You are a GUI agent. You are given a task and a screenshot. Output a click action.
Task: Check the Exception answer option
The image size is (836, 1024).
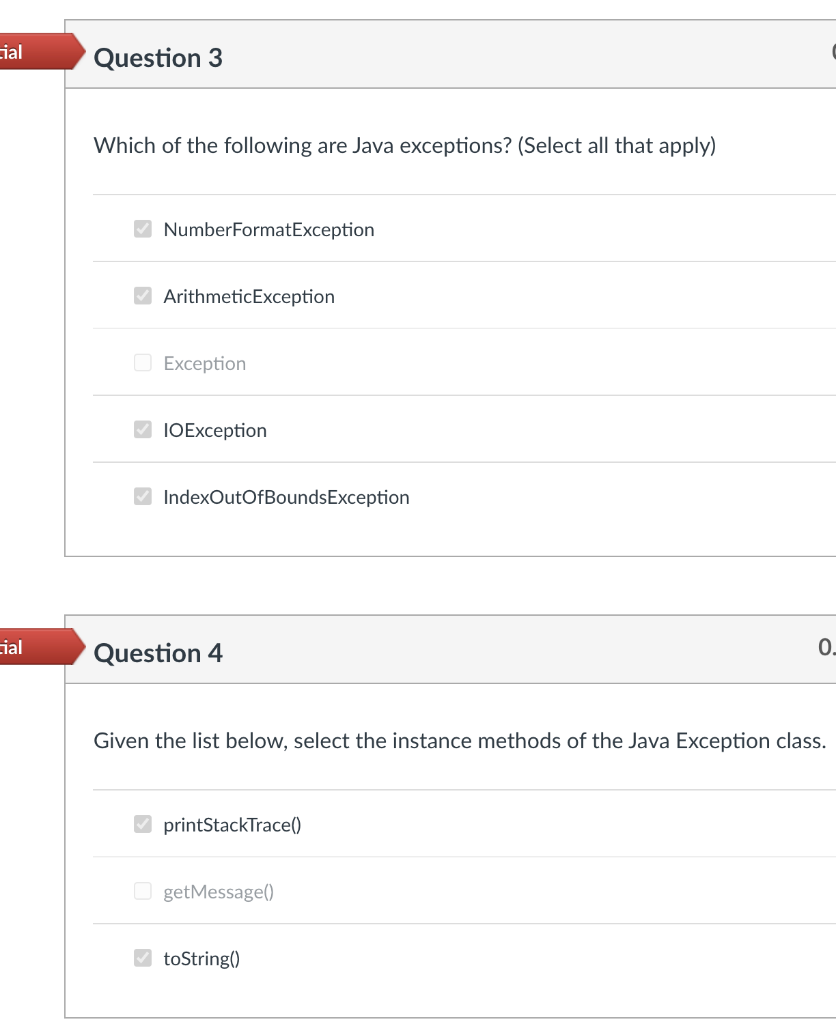pyautogui.click(x=143, y=362)
